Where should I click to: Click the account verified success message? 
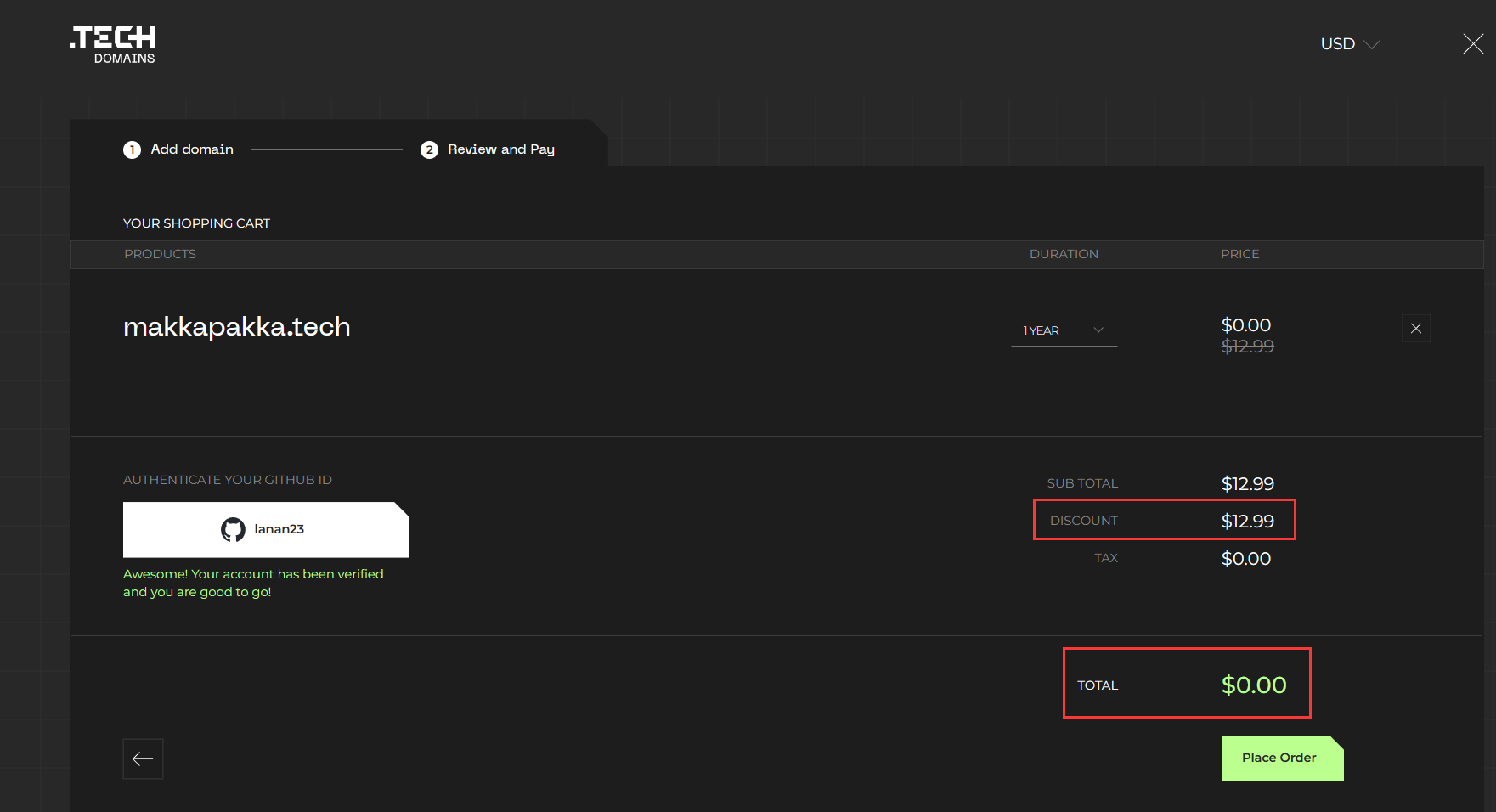pos(253,583)
